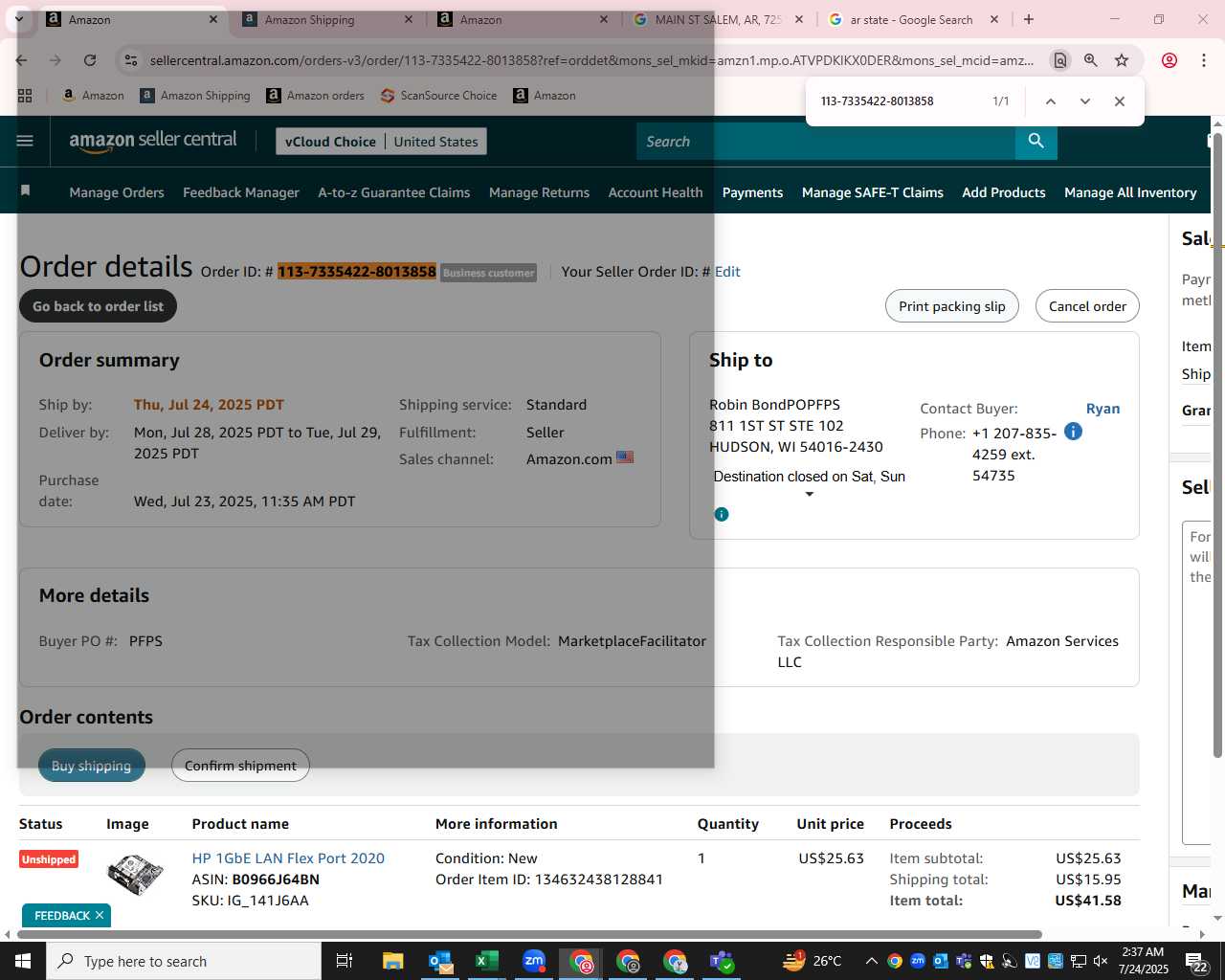Open Outlook from the taskbar
Viewport: 1225px width, 980px height.
click(440, 961)
